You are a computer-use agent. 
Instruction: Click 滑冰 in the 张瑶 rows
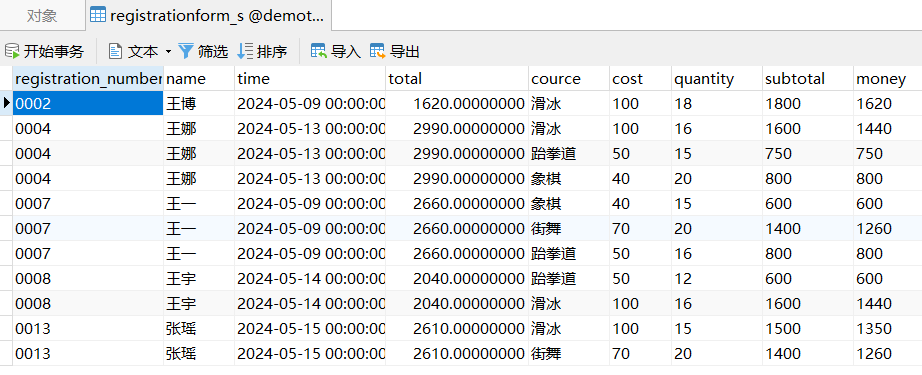click(x=569, y=328)
